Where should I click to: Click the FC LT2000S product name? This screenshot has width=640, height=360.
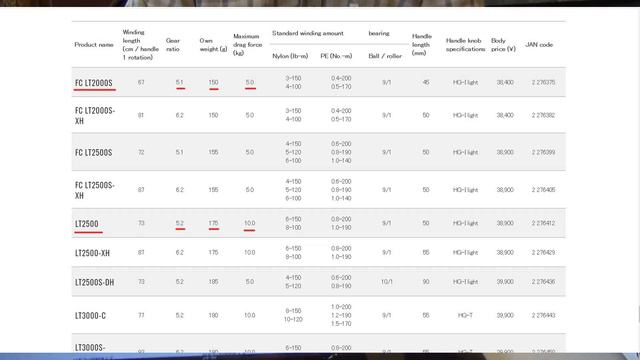[93, 83]
